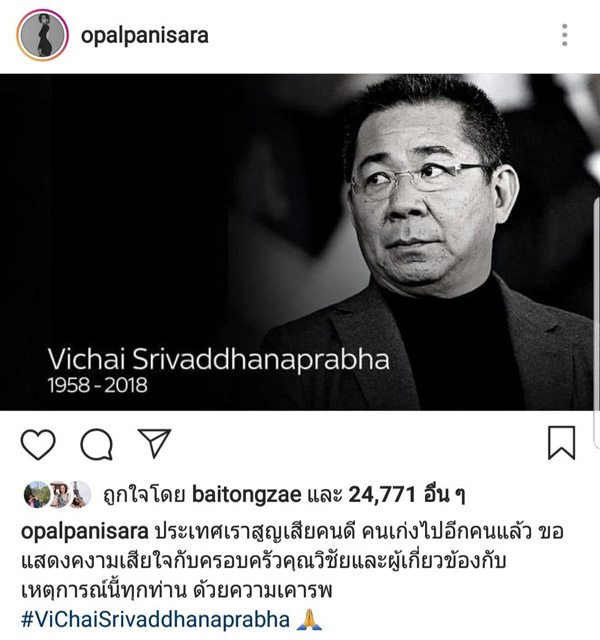View the 24,771 others who liked

pos(407,495)
